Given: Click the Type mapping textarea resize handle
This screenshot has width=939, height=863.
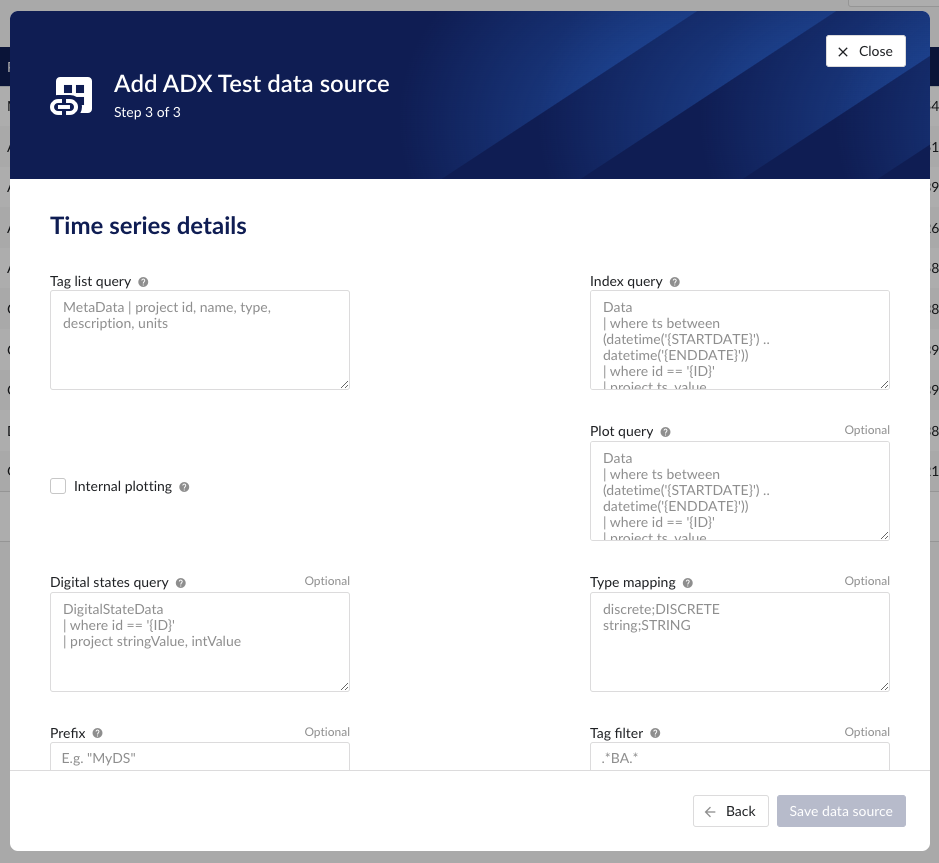Looking at the screenshot, I should point(884,684).
